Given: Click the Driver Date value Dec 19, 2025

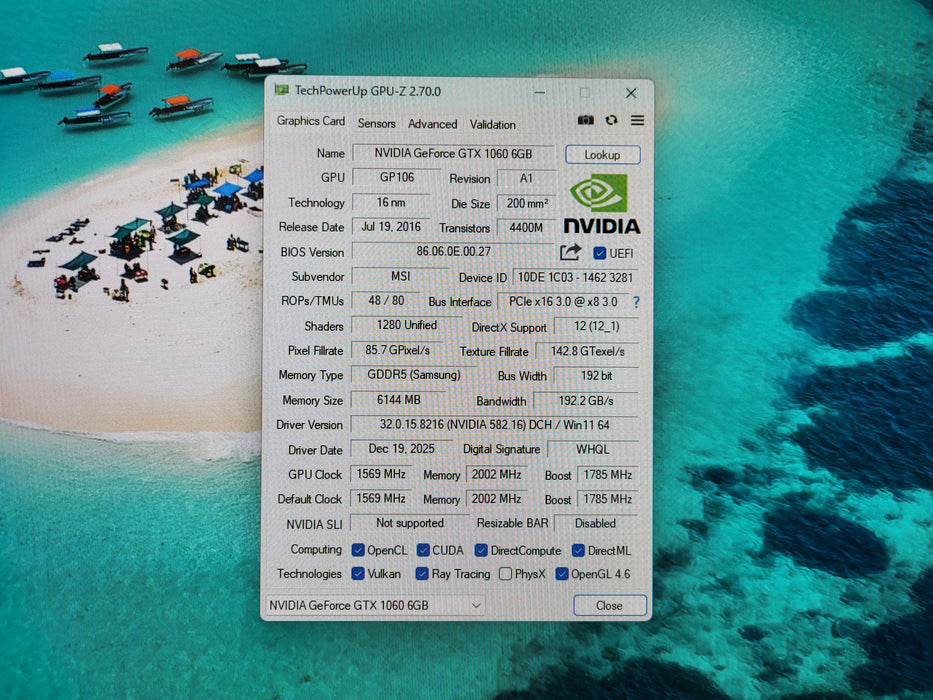Looking at the screenshot, I should click(x=402, y=449).
